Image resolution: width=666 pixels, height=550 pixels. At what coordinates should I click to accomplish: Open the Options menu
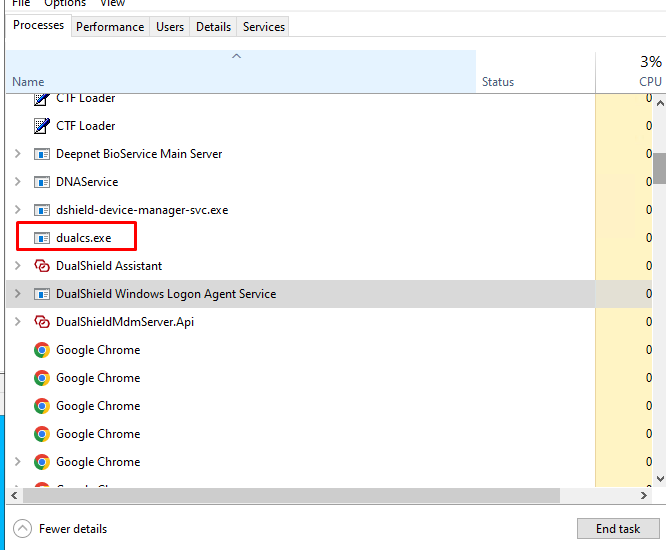65,4
